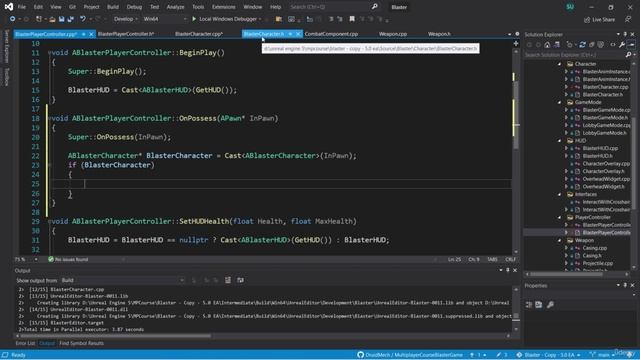Open the zoom percentage dropdown arrow
640x360 pixels.
[x=36, y=260]
